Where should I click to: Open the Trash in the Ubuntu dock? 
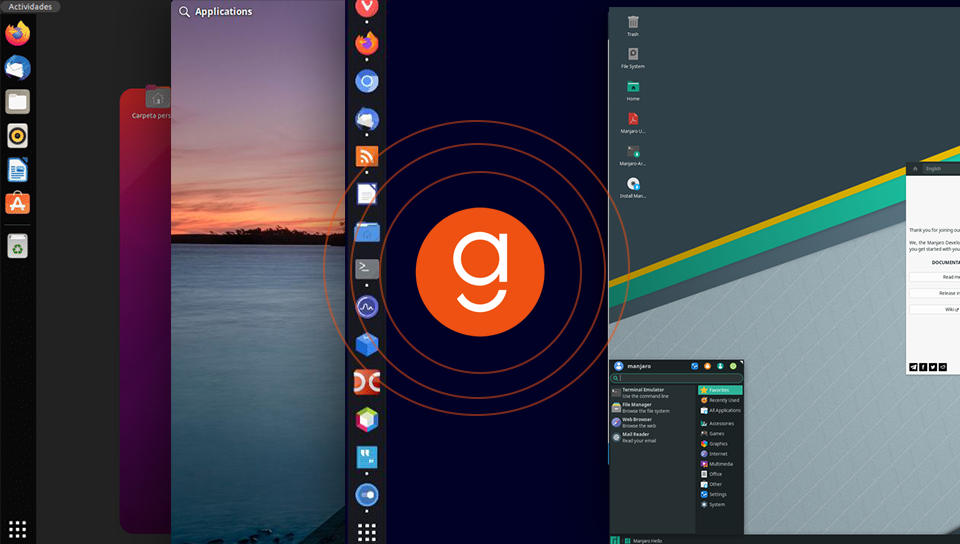[18, 246]
